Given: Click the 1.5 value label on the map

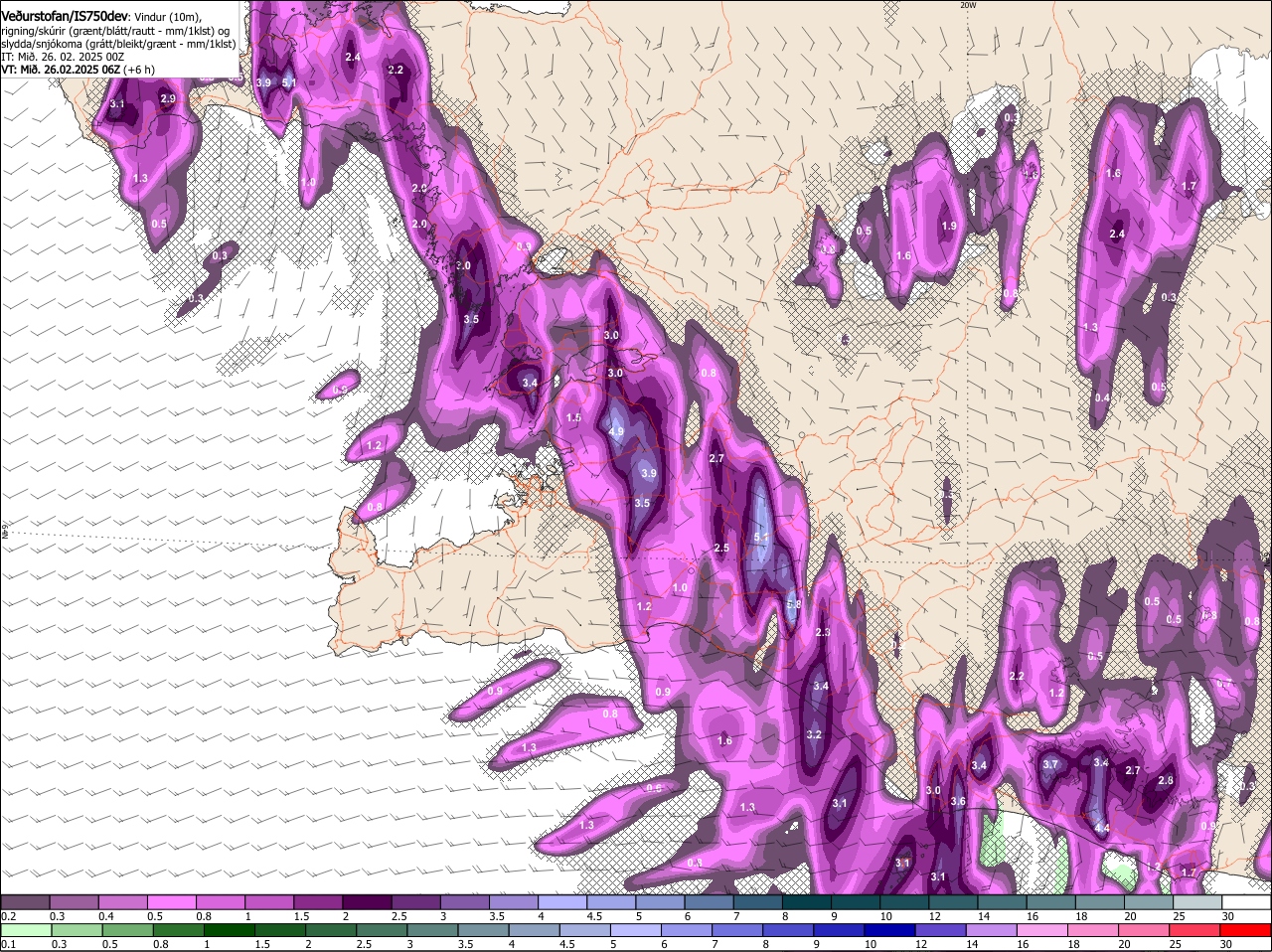Looking at the screenshot, I should [x=573, y=418].
